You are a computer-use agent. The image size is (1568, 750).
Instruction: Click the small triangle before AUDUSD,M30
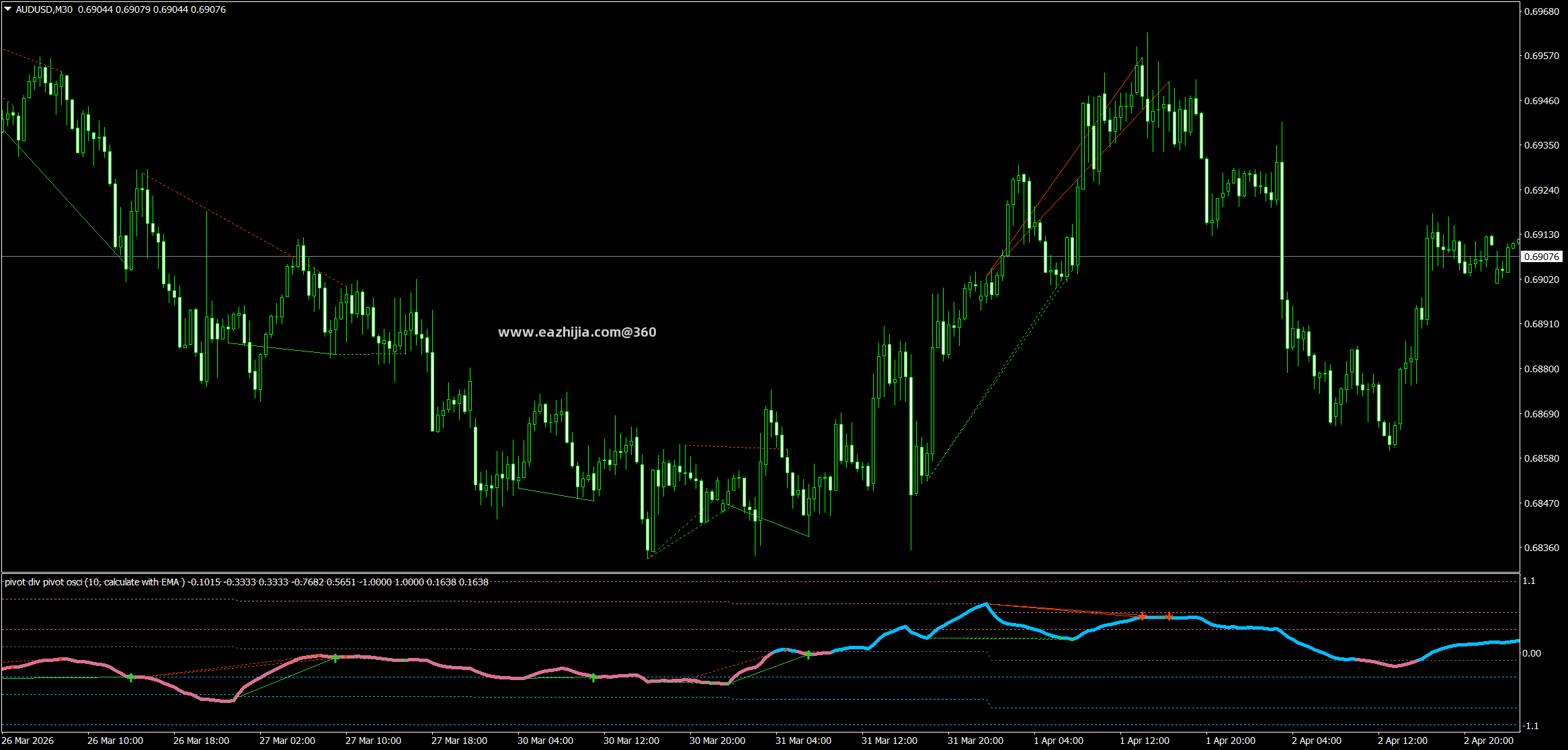coord(8,9)
